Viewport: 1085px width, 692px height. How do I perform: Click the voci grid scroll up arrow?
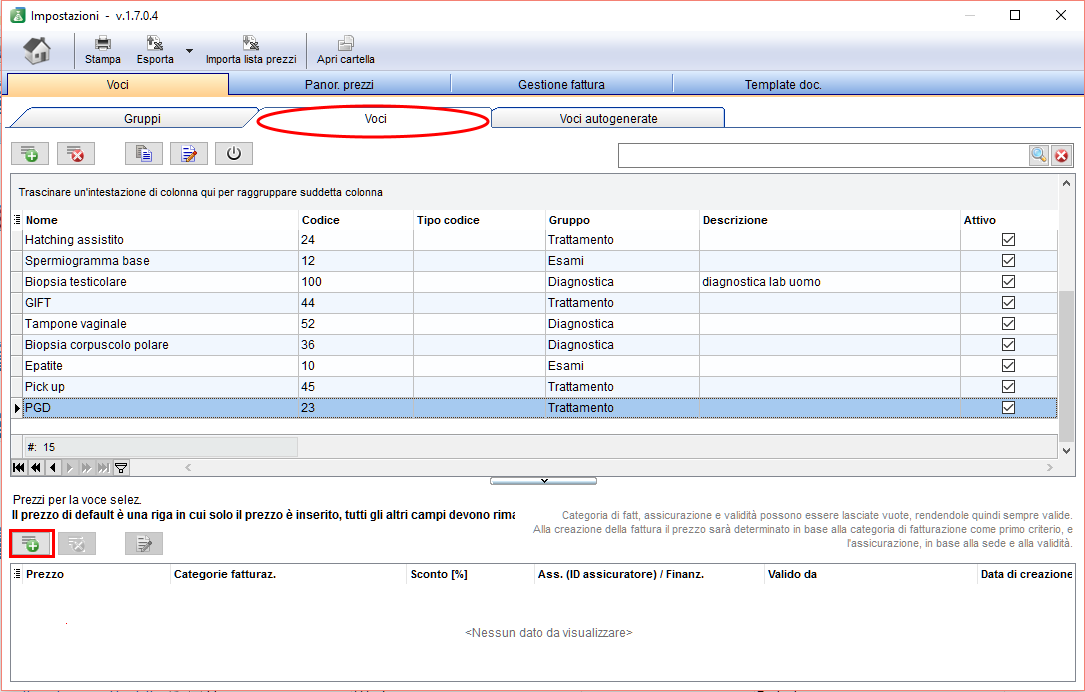[x=1066, y=183]
